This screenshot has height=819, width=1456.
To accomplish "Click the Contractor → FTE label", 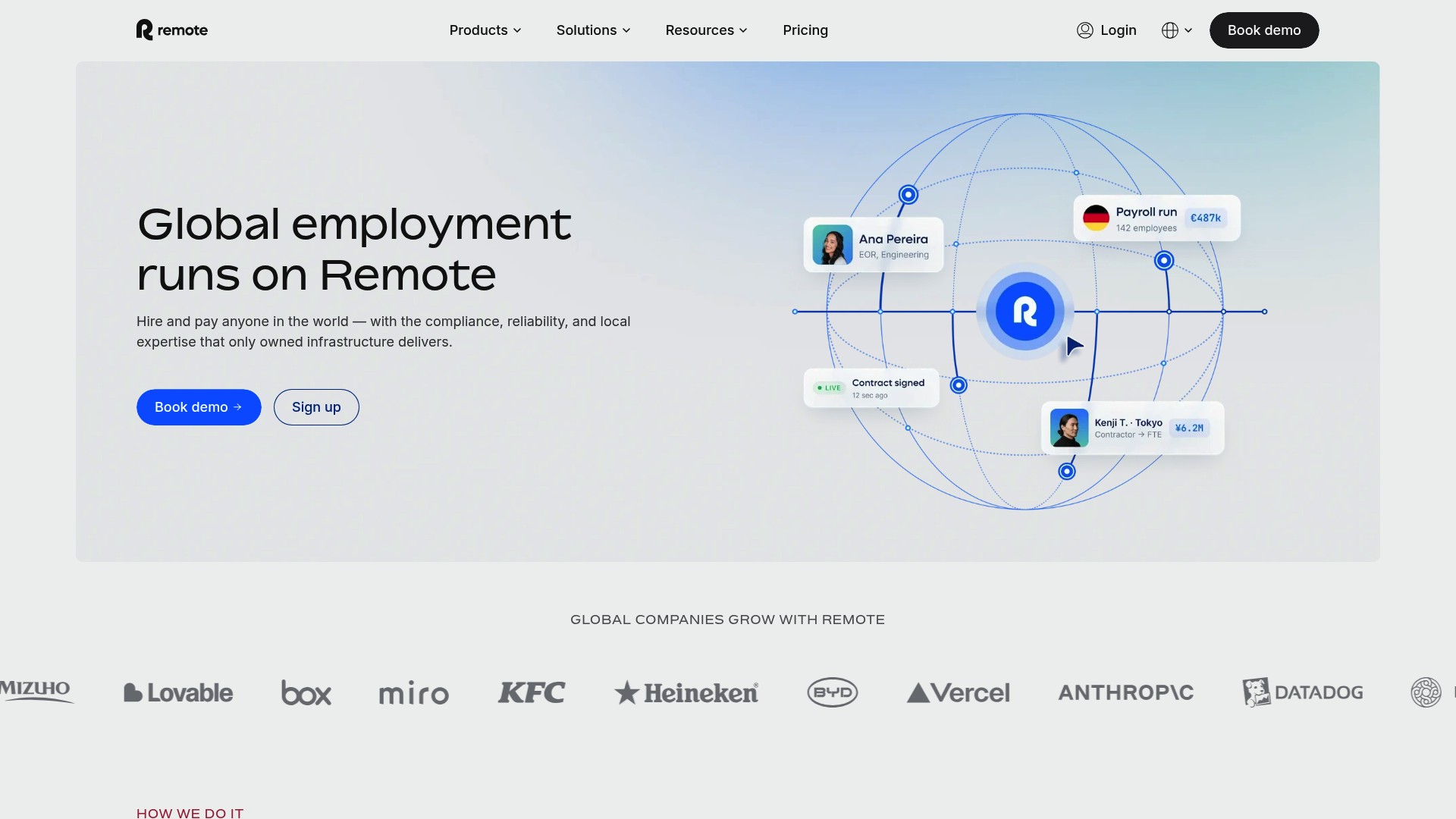I will [x=1128, y=435].
